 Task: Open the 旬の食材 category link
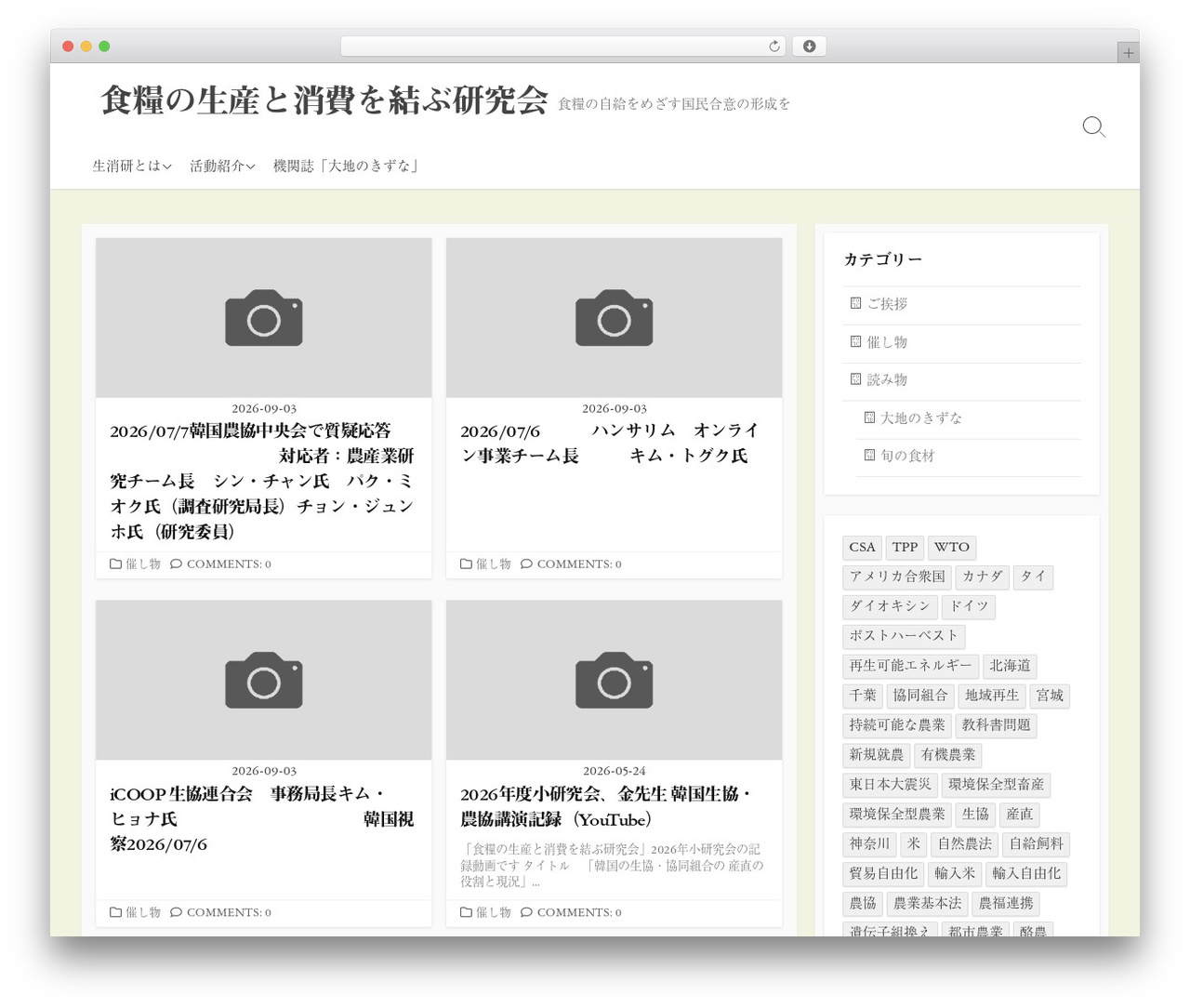coord(907,456)
